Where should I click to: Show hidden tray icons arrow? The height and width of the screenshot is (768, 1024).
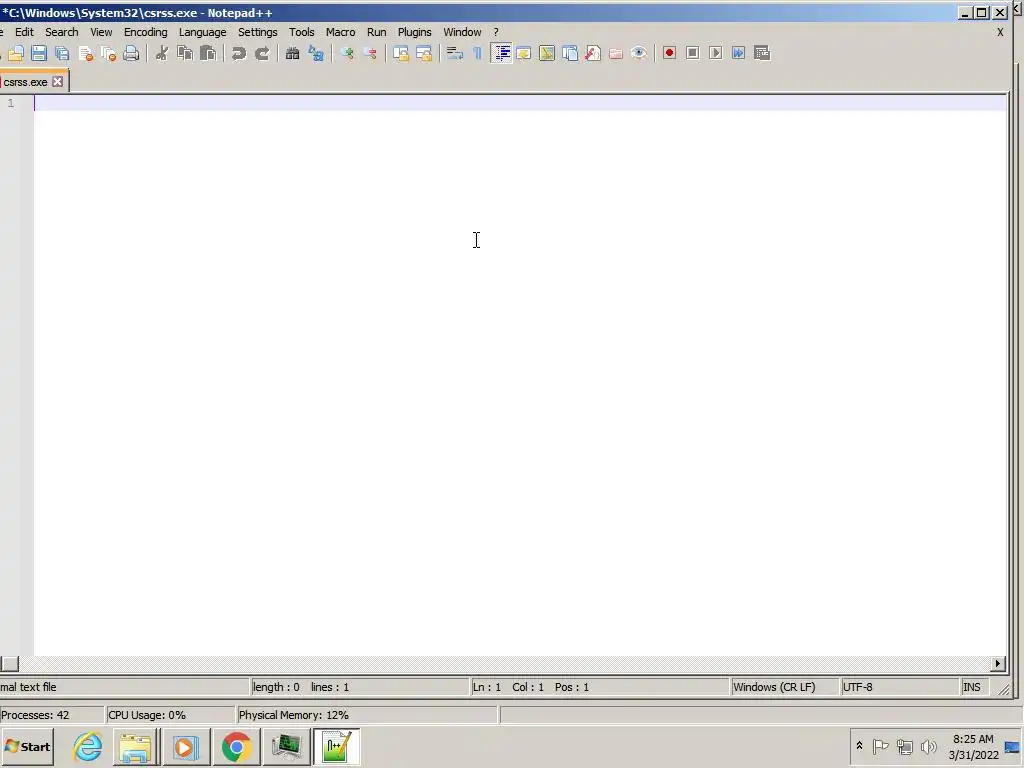pyautogui.click(x=859, y=746)
